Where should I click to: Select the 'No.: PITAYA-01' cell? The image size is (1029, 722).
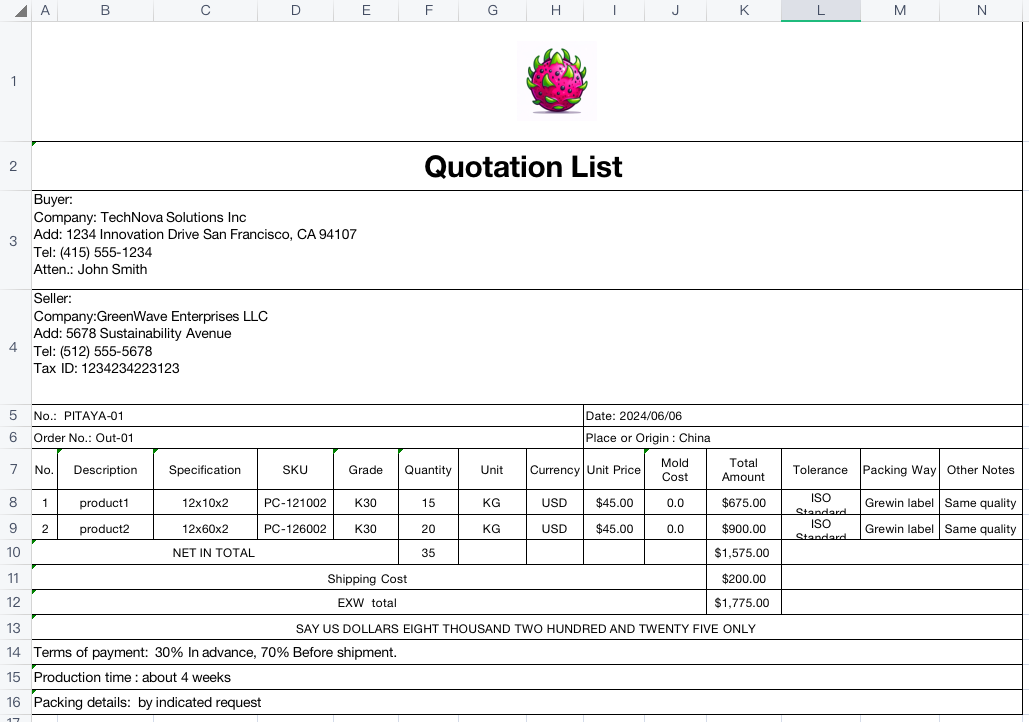tap(307, 415)
